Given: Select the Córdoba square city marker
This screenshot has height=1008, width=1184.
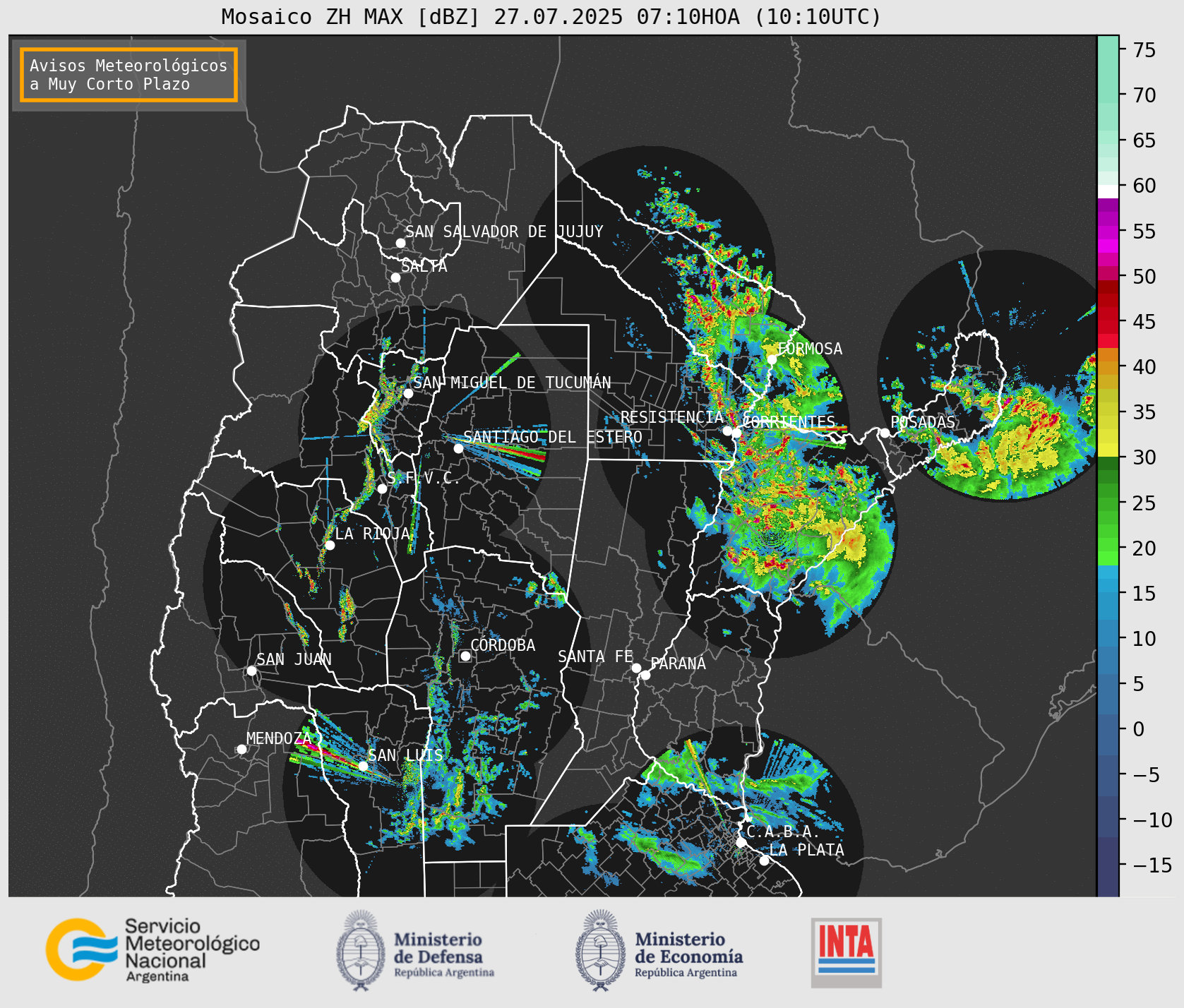Looking at the screenshot, I should point(465,656).
